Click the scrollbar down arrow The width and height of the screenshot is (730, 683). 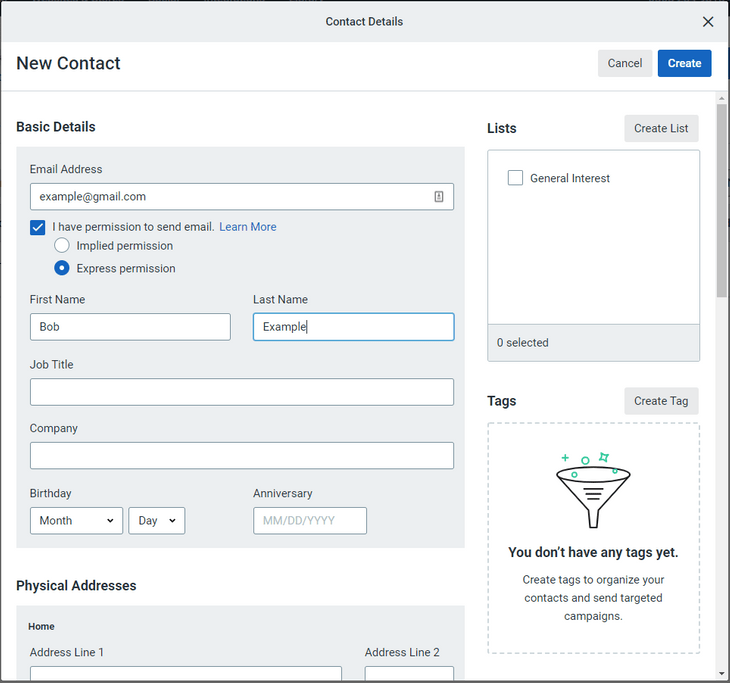click(721, 674)
